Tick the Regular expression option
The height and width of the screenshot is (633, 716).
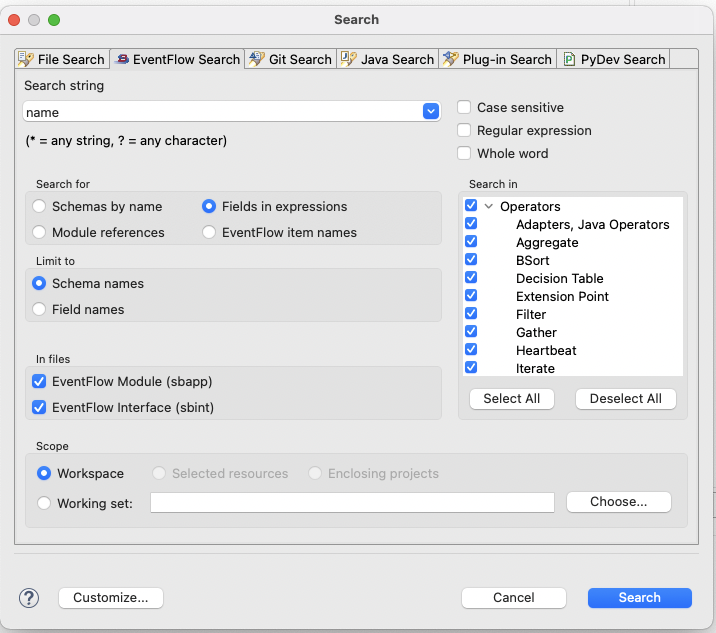click(464, 131)
